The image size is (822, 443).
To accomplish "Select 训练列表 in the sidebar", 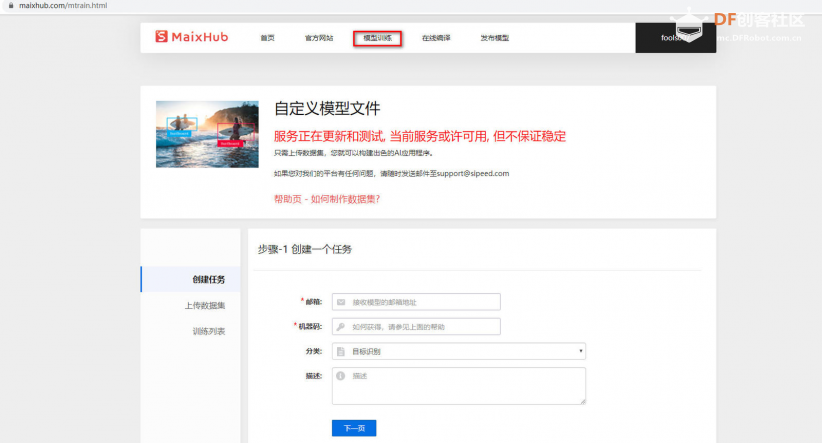I will point(209,331).
